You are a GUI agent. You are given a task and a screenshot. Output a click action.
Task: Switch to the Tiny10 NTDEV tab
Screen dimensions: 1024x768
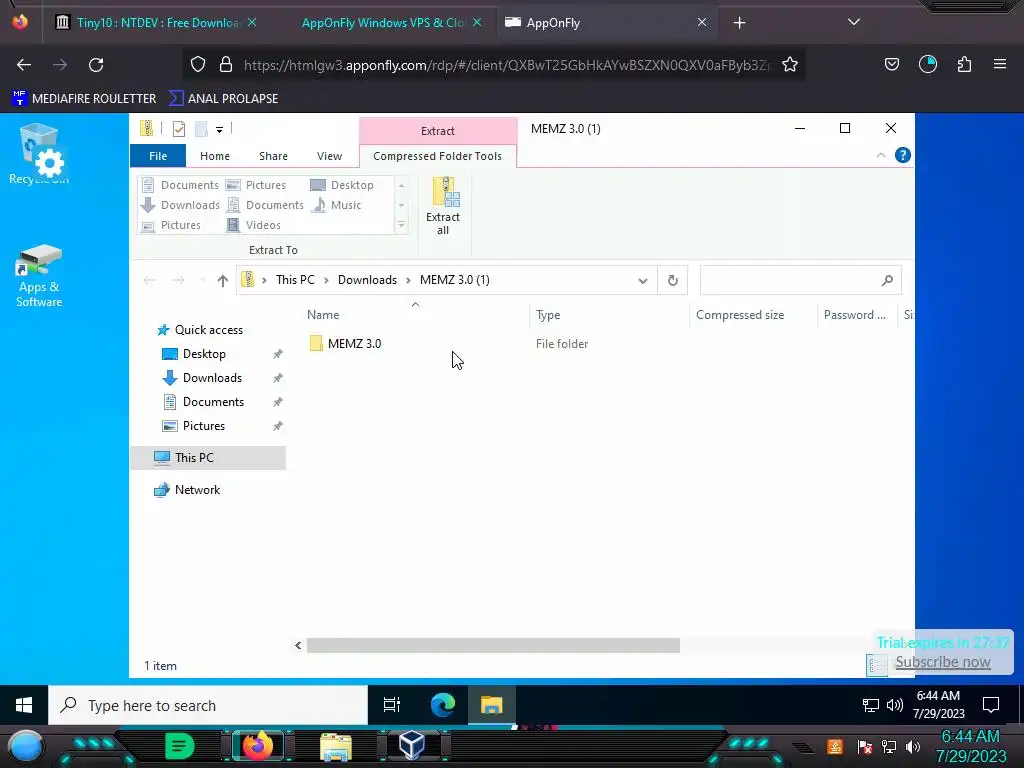point(155,23)
